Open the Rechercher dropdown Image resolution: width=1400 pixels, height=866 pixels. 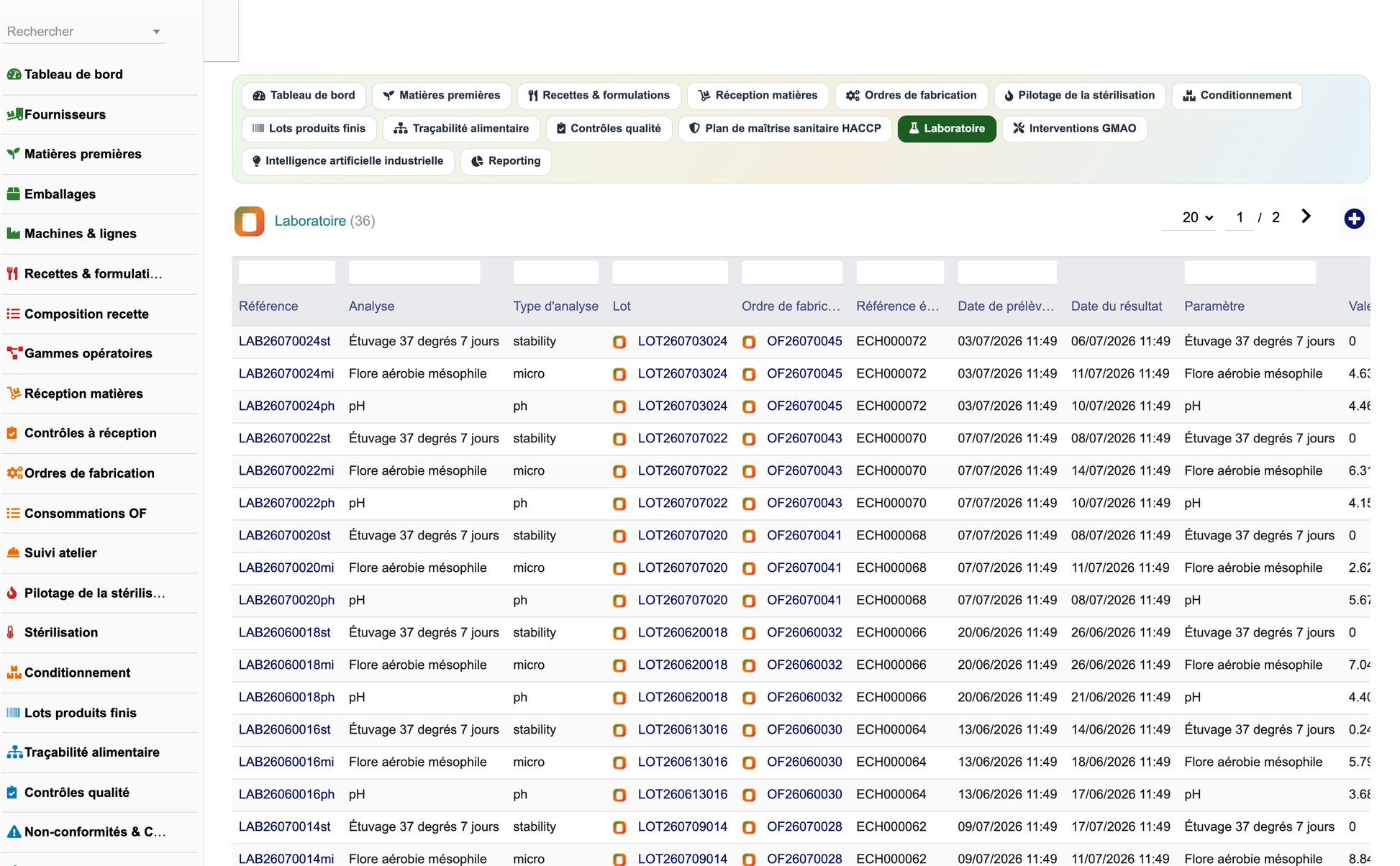(83, 32)
